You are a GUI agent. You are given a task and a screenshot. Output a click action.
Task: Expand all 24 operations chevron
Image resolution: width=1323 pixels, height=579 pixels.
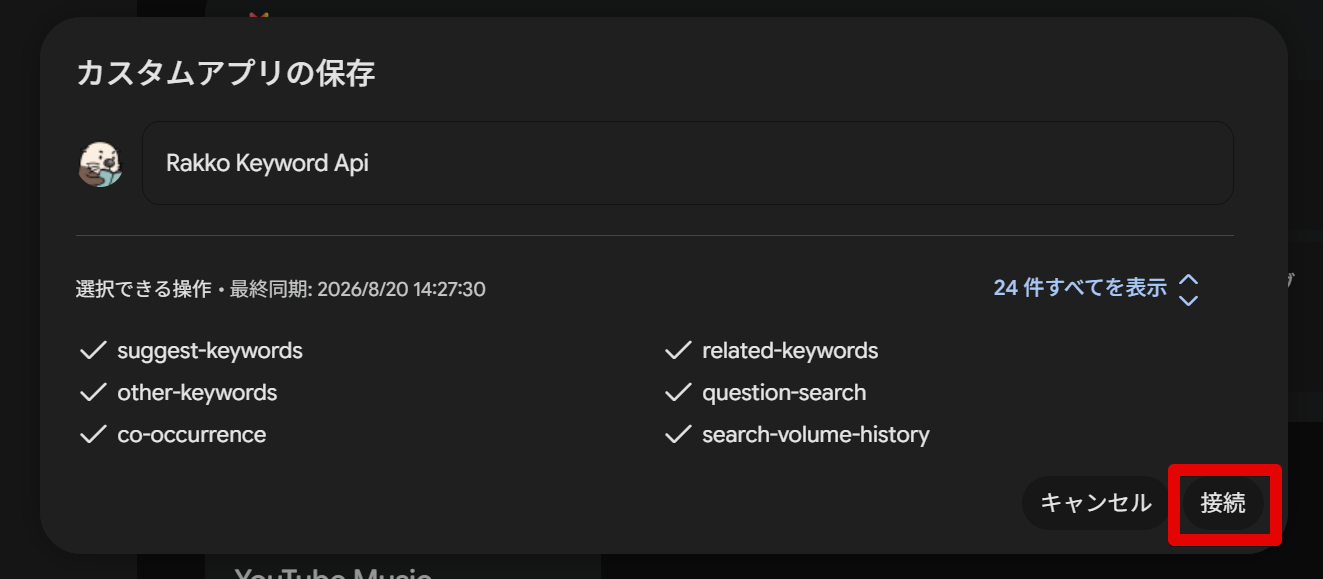[1188, 289]
